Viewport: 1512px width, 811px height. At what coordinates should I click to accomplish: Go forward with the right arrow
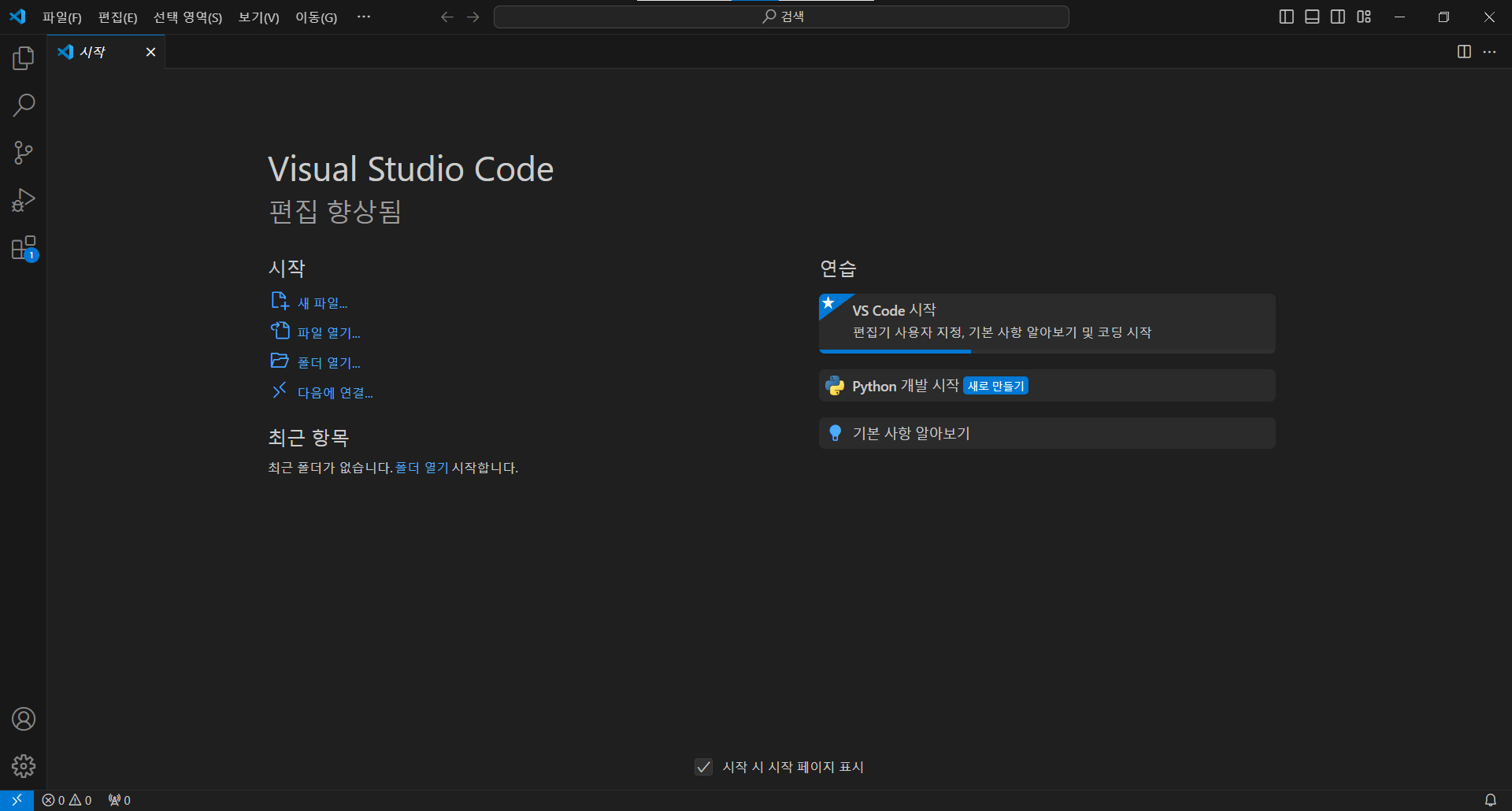(472, 17)
